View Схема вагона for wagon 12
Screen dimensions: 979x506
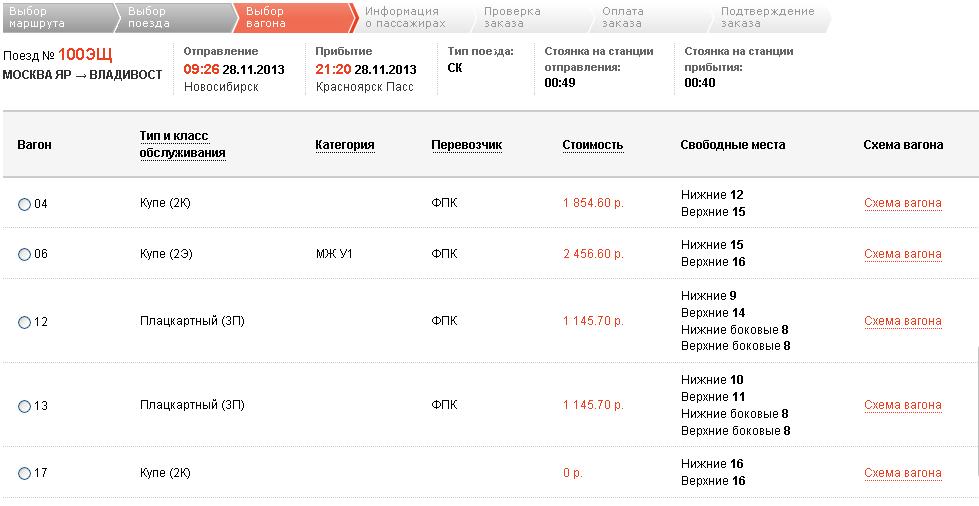point(902,321)
